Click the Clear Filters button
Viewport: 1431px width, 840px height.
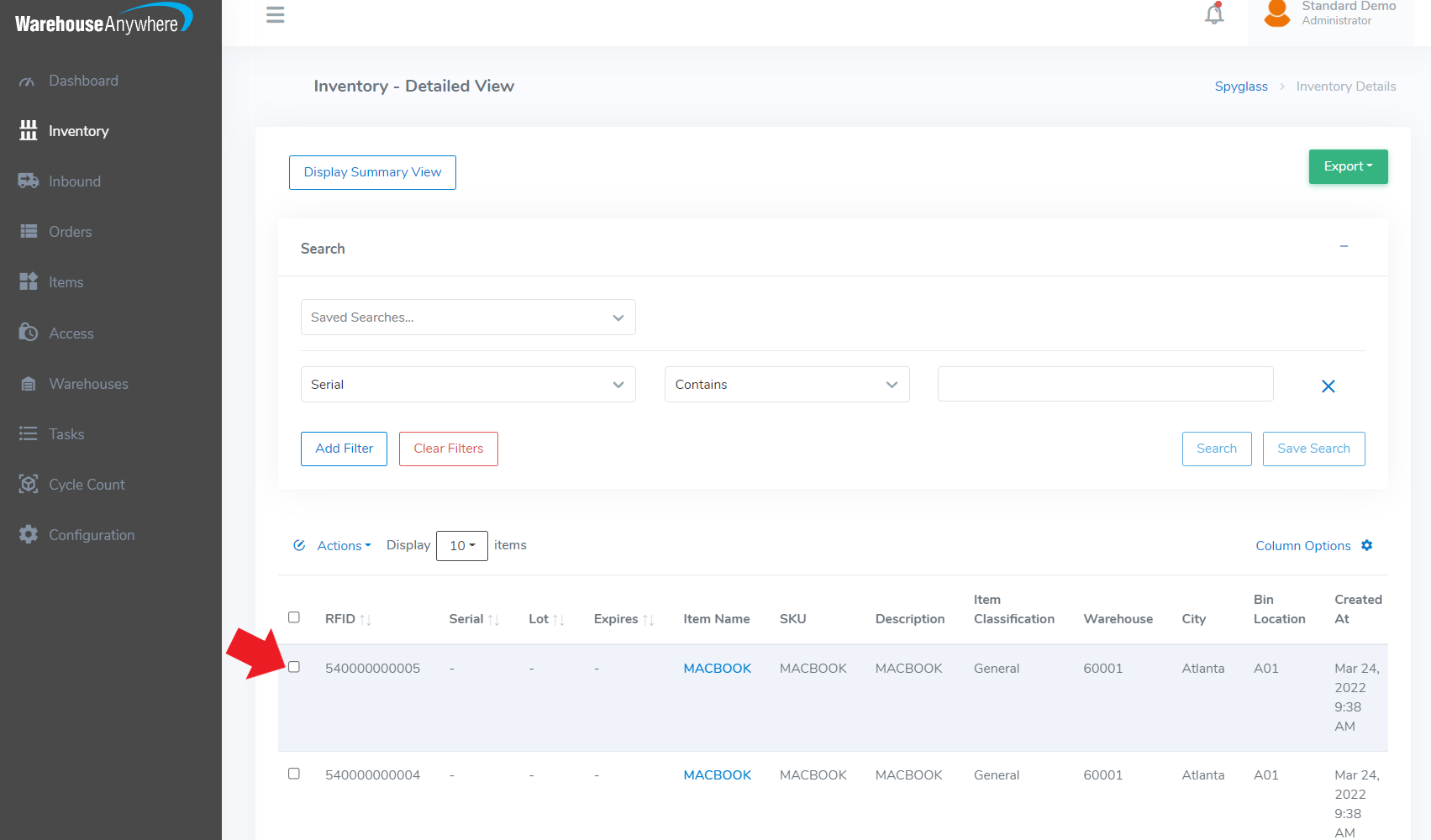[x=448, y=449]
